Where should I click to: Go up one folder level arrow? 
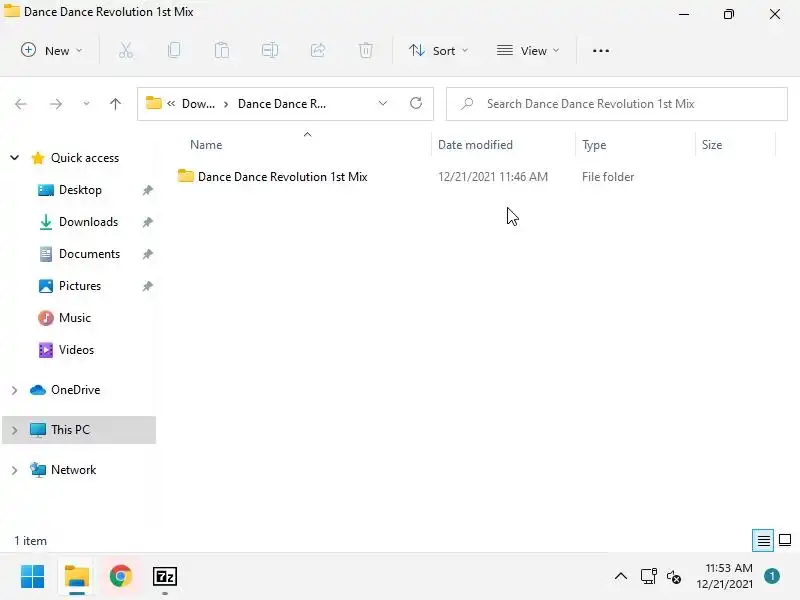115,104
